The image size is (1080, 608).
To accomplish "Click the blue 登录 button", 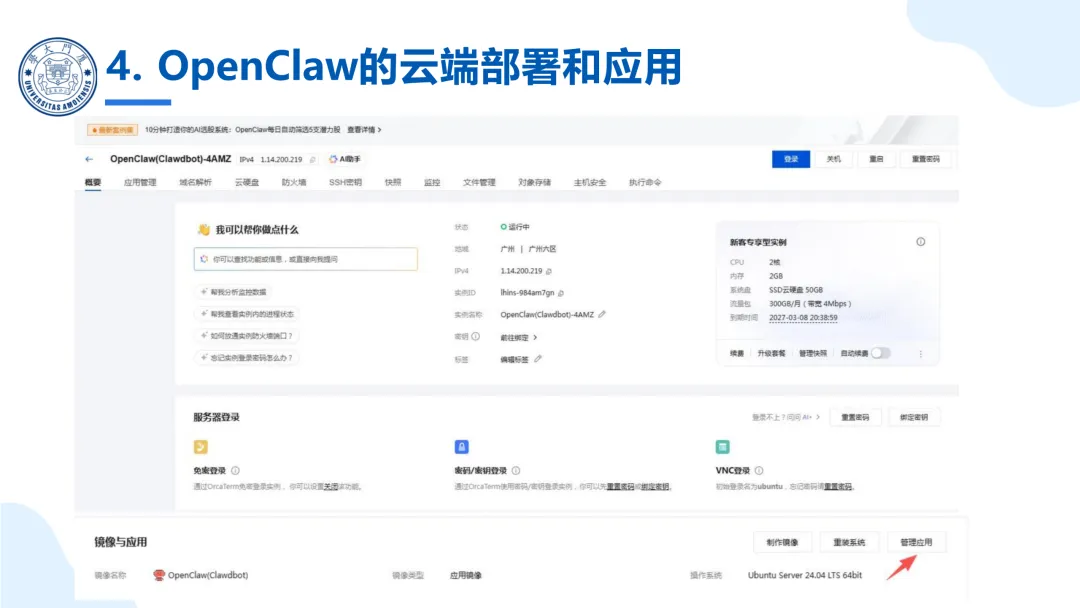I will [791, 159].
